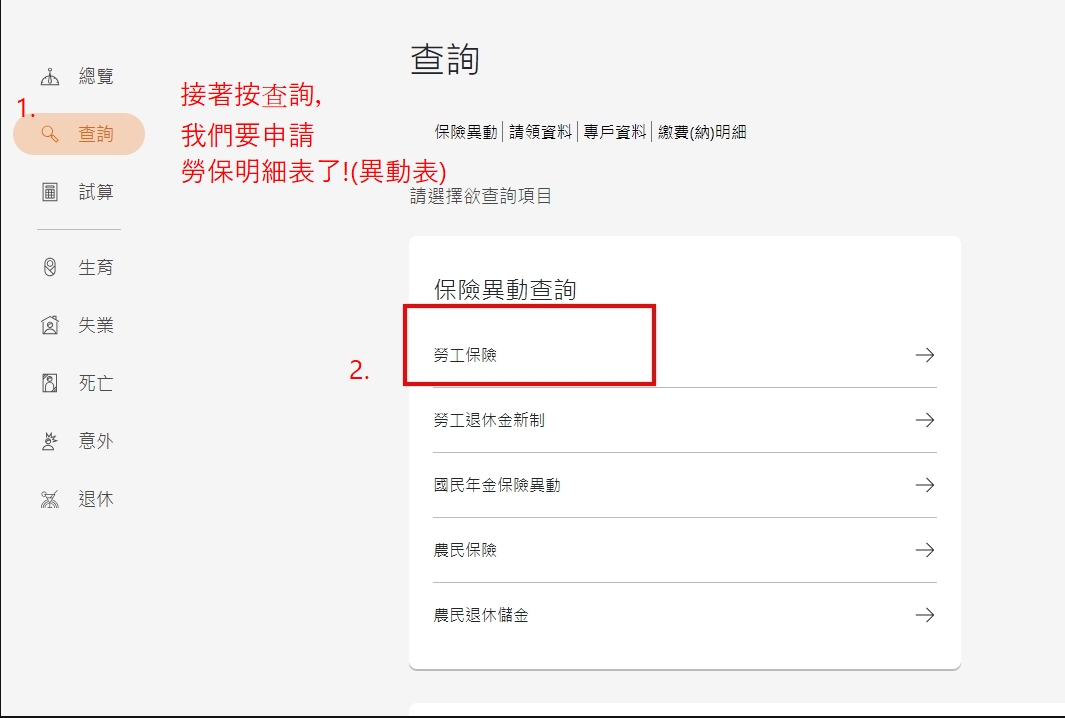Switch to the 繳費(納)明細 tab
The width and height of the screenshot is (1065, 718).
702,132
